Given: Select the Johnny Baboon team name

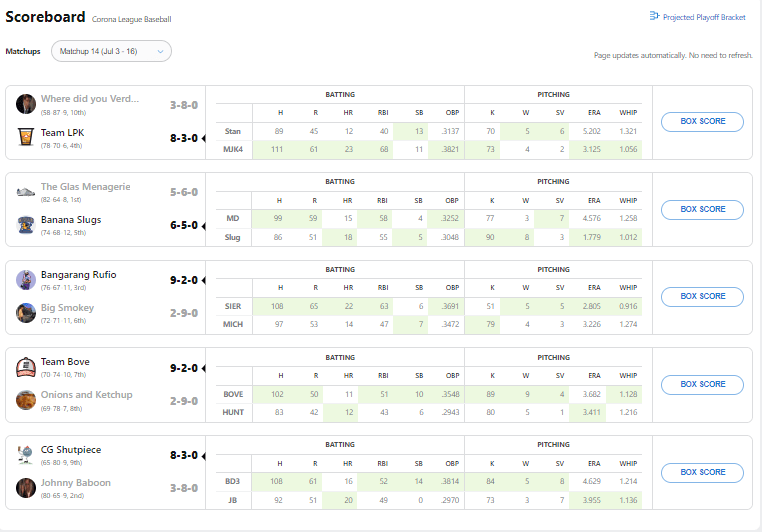Looking at the screenshot, I should tap(76, 483).
